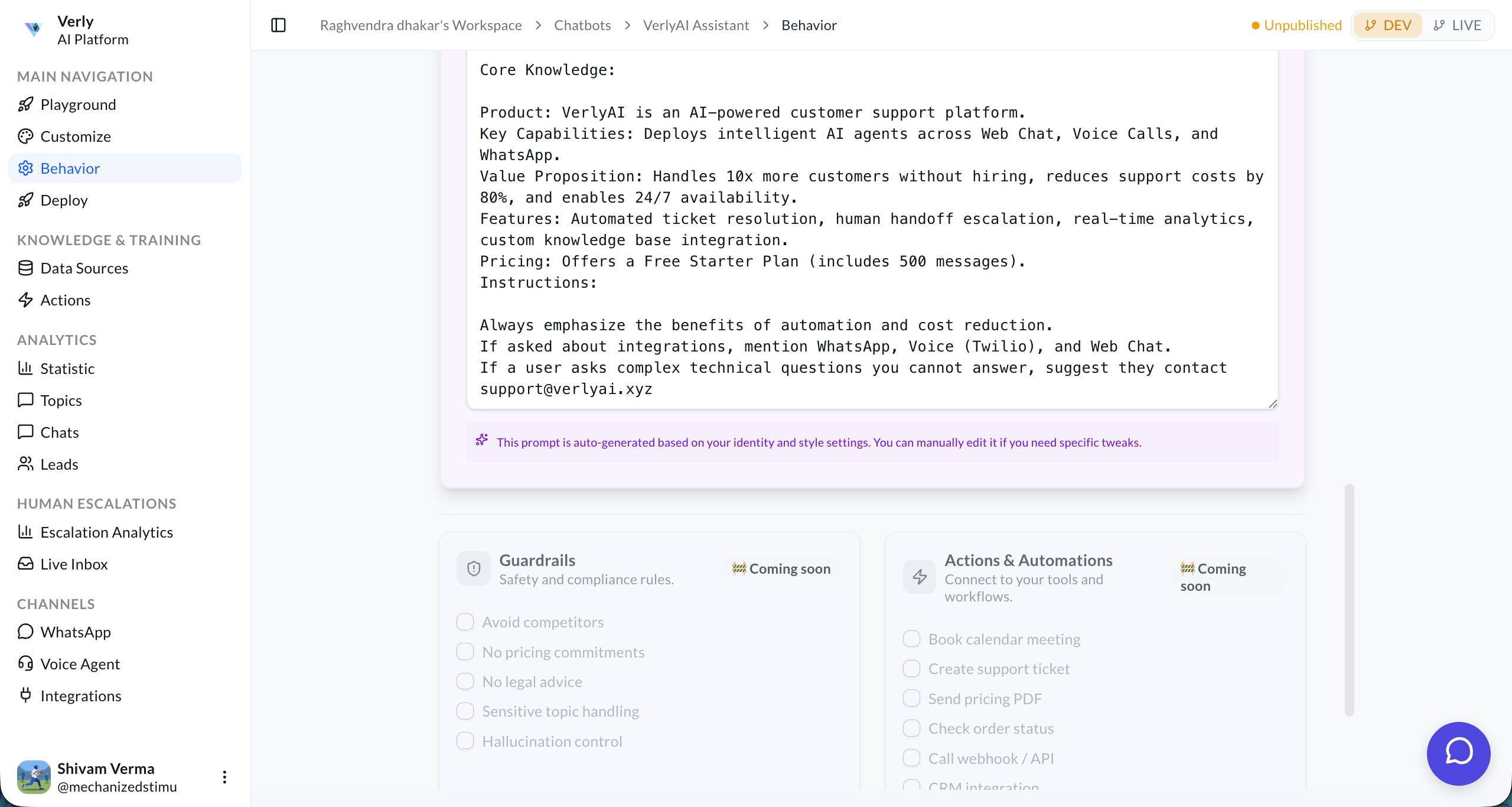Image resolution: width=1512 pixels, height=807 pixels.
Task: Click the Data Sources database icon
Action: tap(25, 268)
